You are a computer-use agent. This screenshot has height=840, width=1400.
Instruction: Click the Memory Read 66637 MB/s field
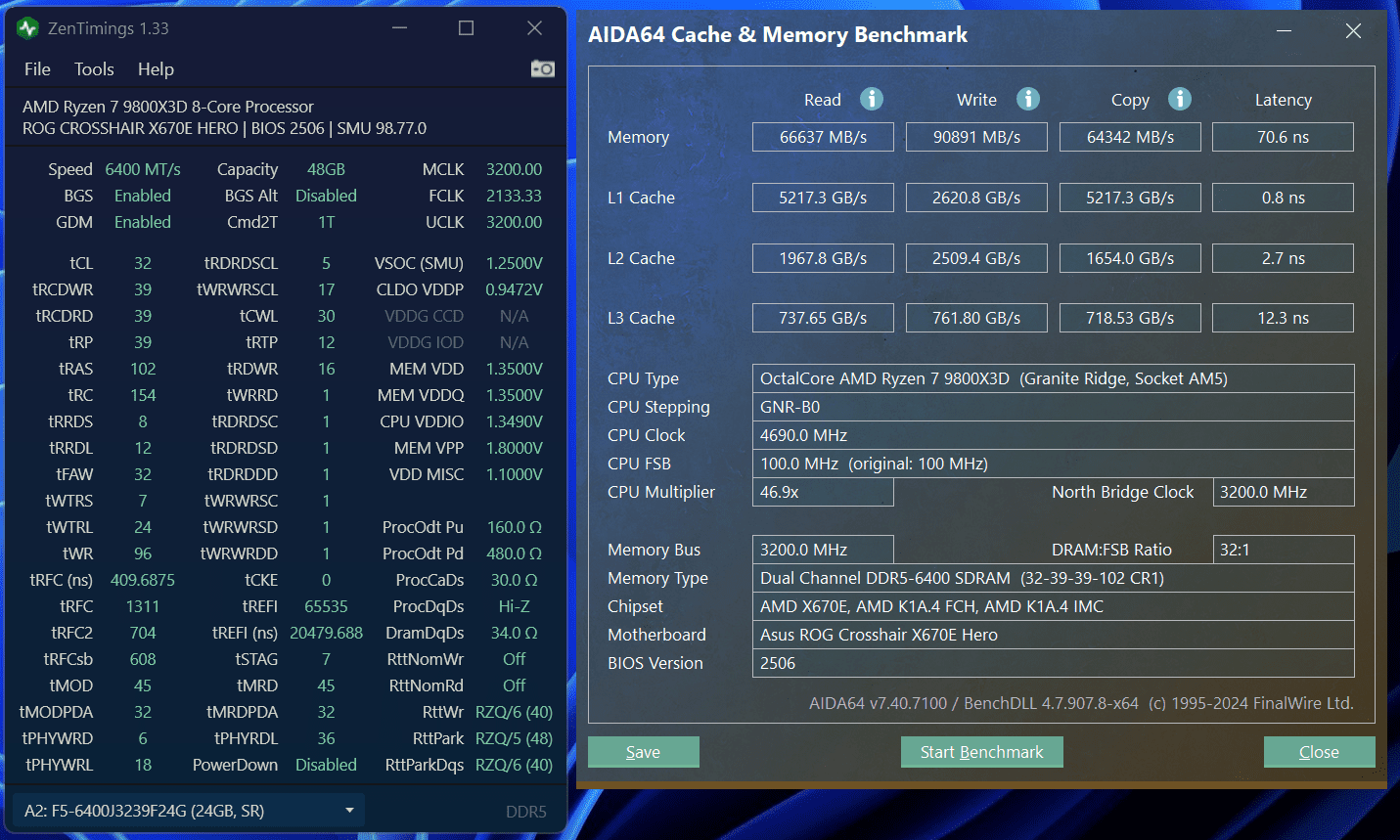click(x=823, y=137)
